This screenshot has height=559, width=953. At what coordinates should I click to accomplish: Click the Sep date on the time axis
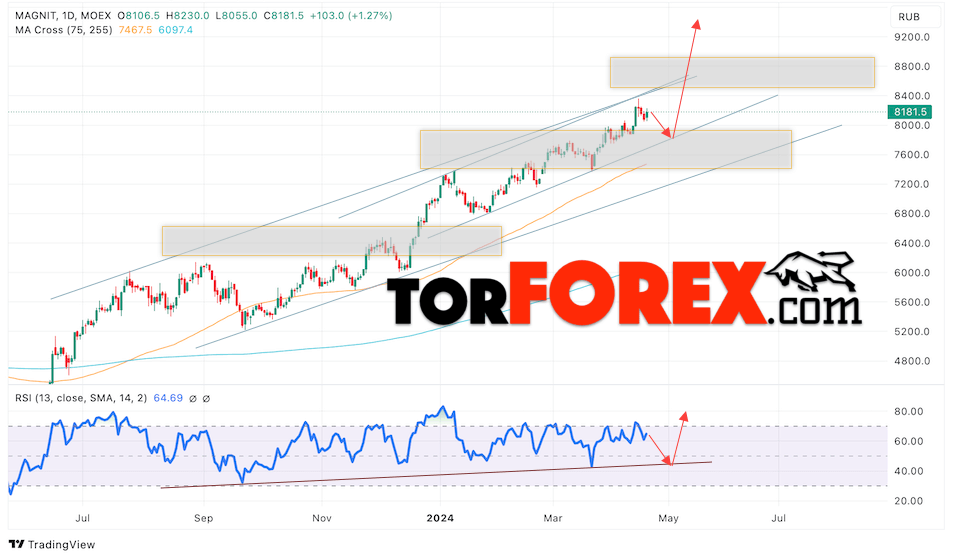click(203, 518)
